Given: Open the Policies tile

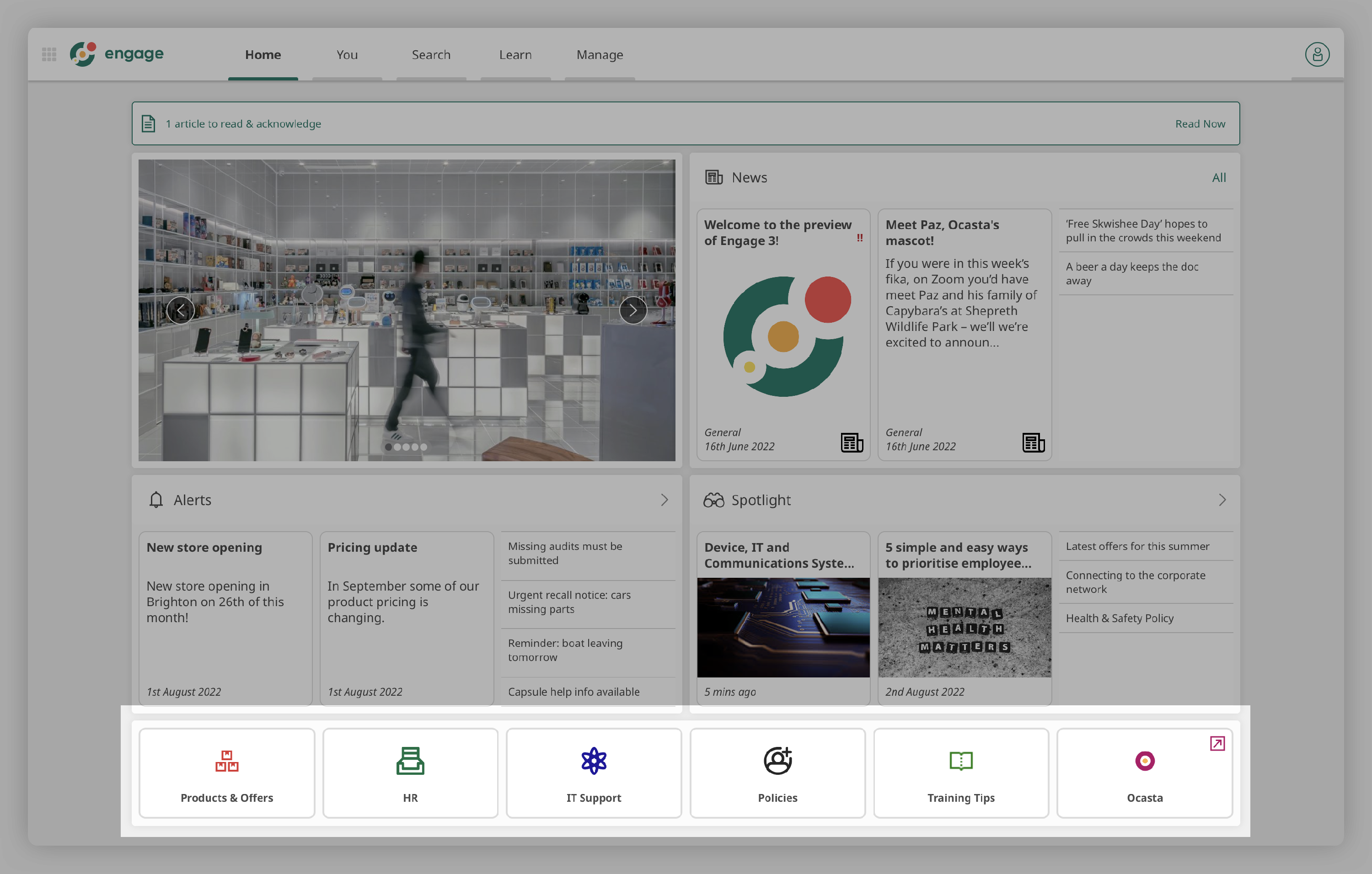Looking at the screenshot, I should pyautogui.click(x=777, y=773).
